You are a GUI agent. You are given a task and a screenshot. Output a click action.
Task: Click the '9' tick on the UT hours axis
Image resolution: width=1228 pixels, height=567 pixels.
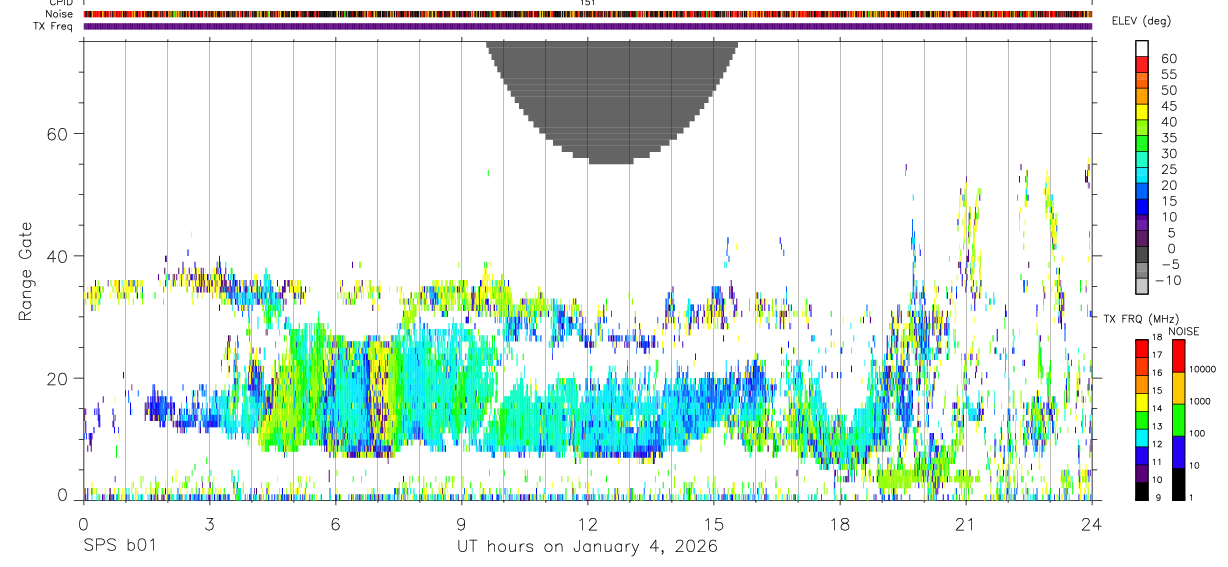point(461,524)
